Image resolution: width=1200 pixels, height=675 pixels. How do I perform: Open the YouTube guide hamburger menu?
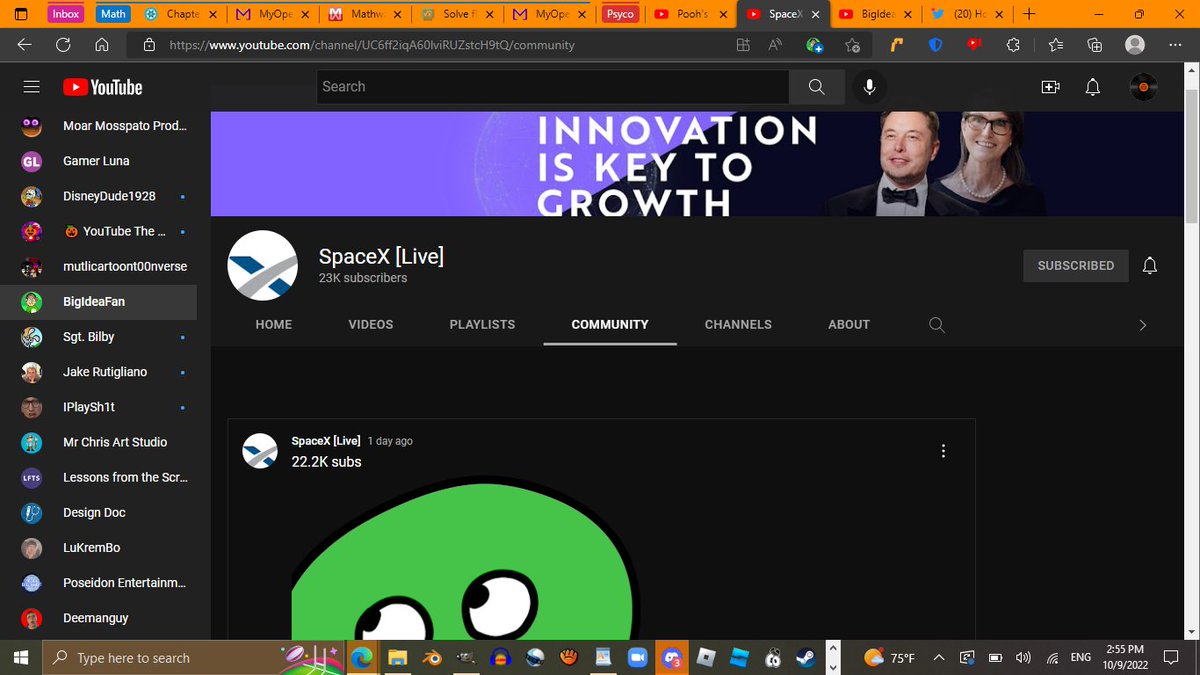pos(32,87)
